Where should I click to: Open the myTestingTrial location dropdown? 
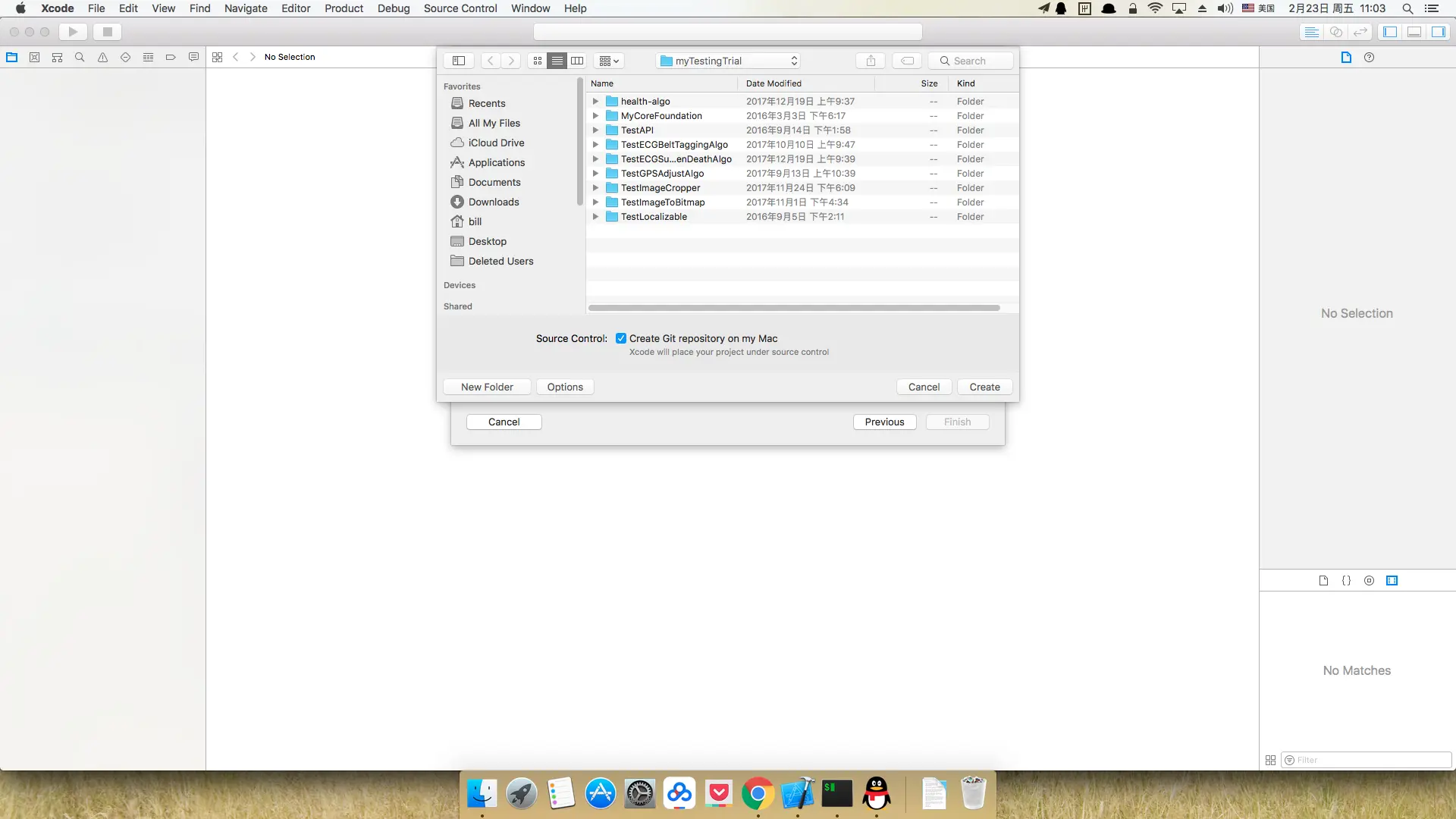pyautogui.click(x=728, y=61)
